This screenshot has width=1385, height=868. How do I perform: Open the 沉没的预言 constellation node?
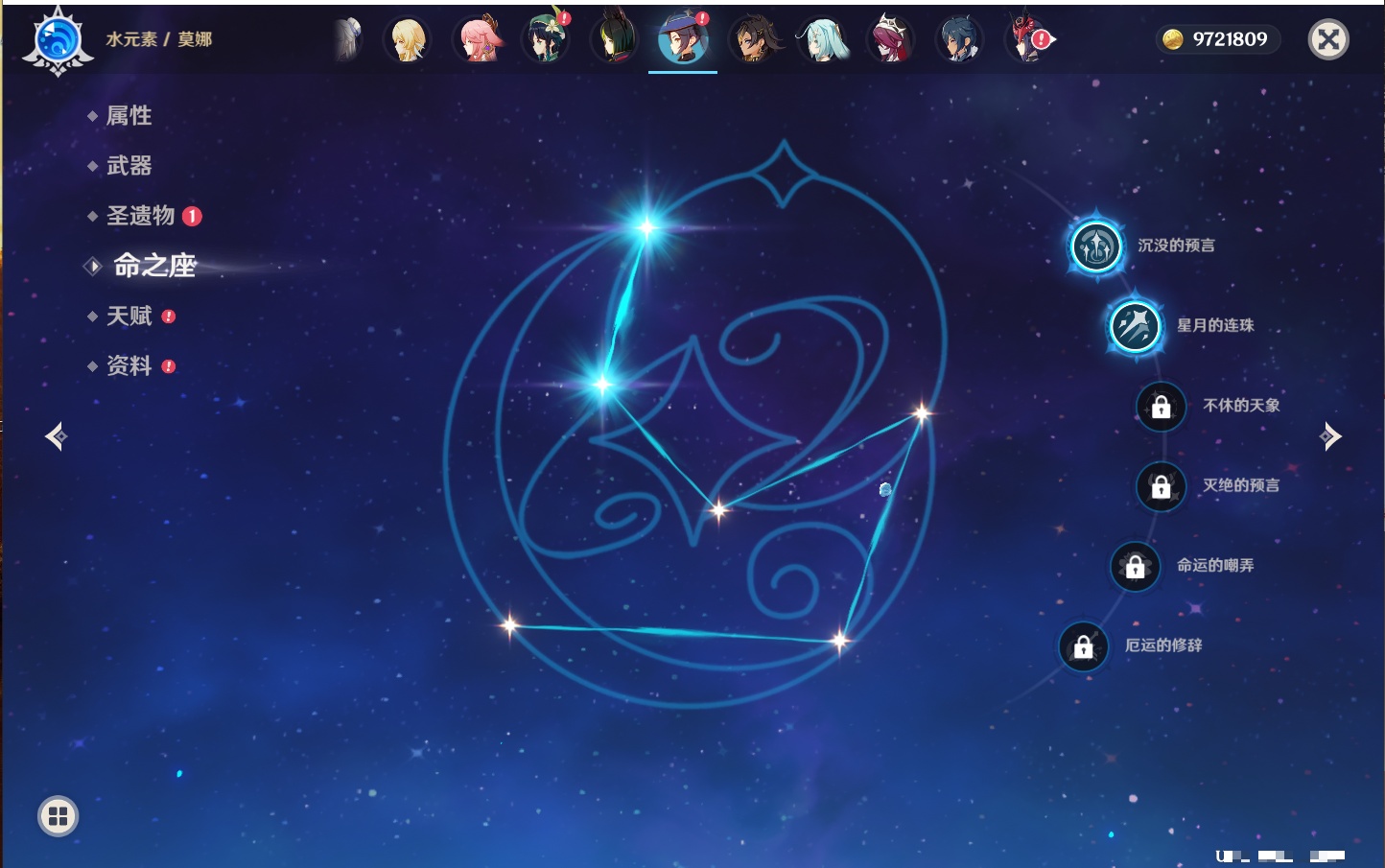click(1096, 246)
